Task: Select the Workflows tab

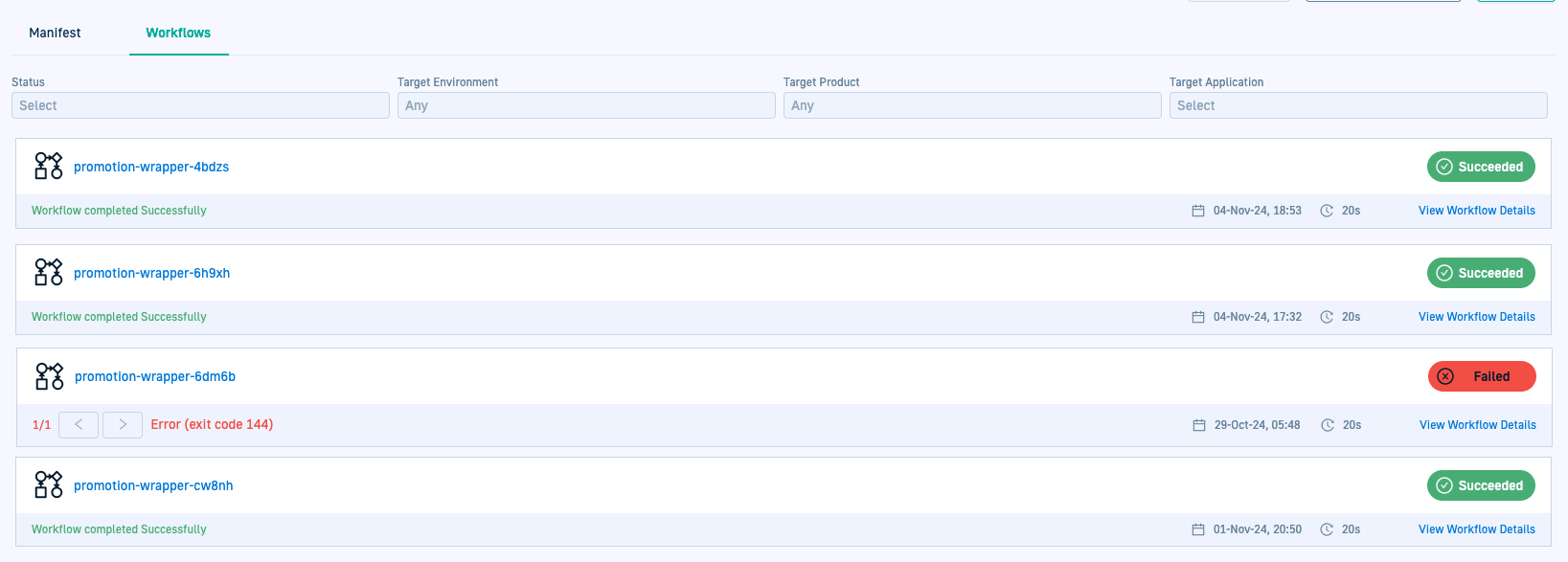Action: click(178, 33)
